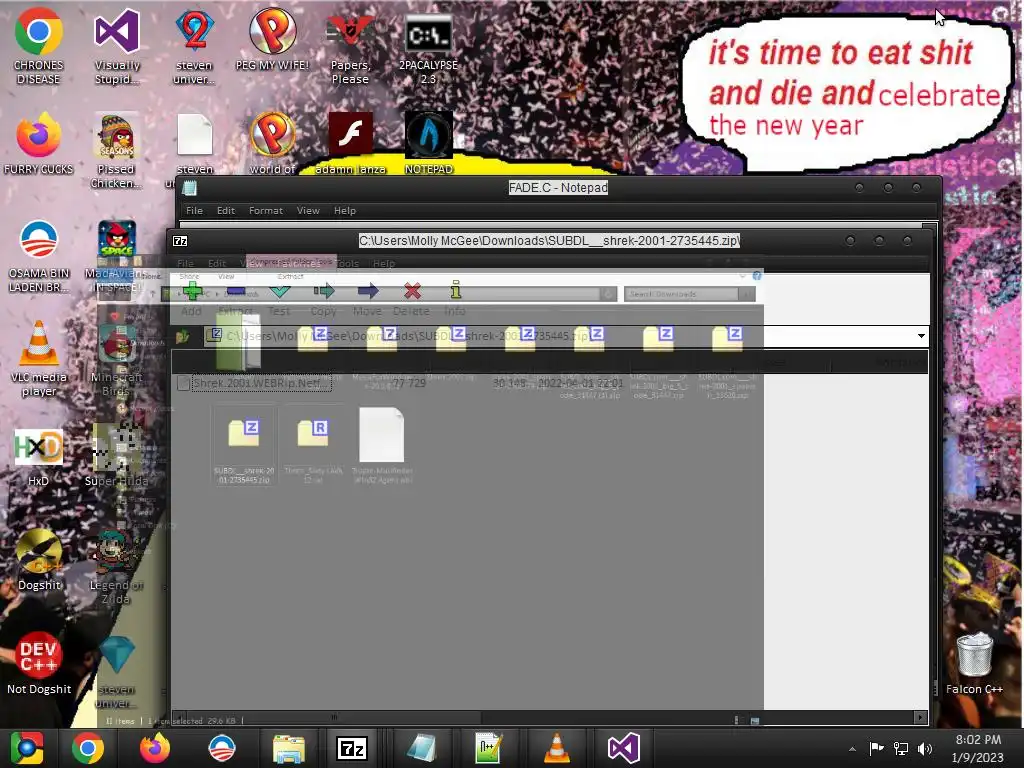Open the Tools menu in 7-Zip
Screen dimensions: 1024x768
click(347, 264)
